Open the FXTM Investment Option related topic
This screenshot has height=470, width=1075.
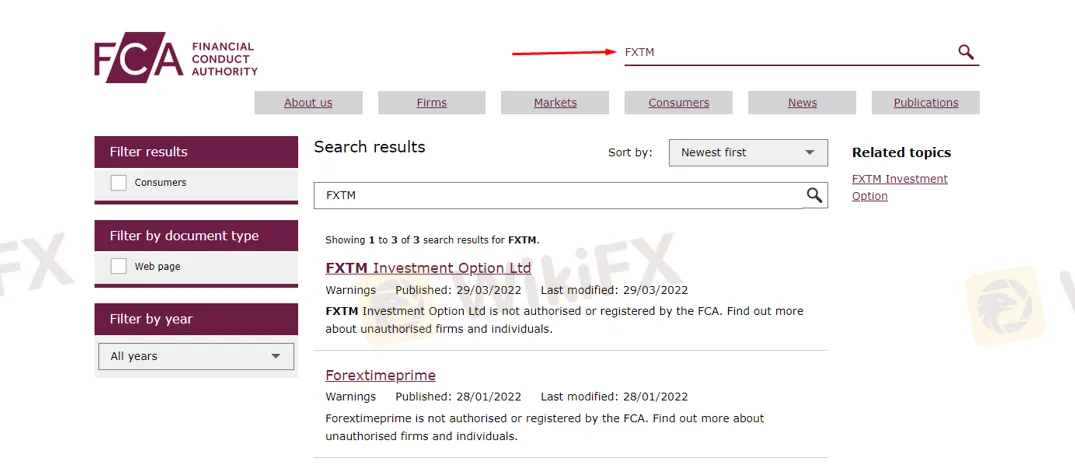899,188
